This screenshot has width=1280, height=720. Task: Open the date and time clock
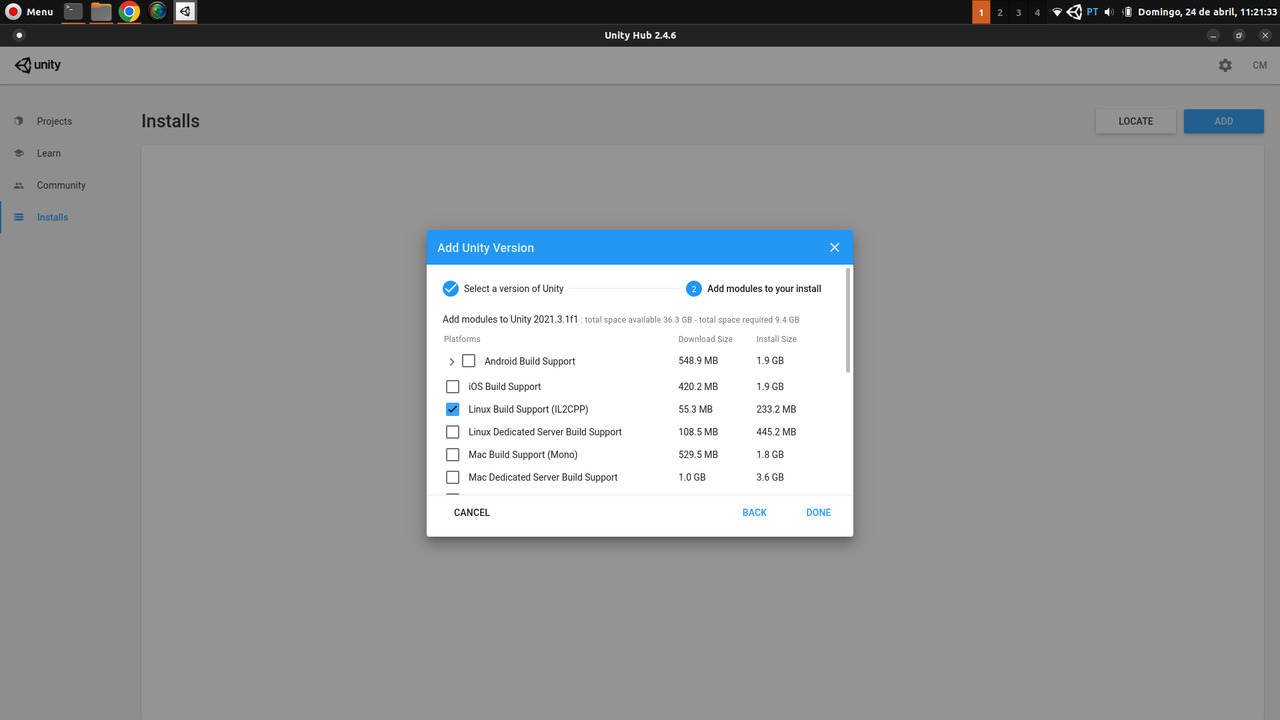tap(1207, 12)
